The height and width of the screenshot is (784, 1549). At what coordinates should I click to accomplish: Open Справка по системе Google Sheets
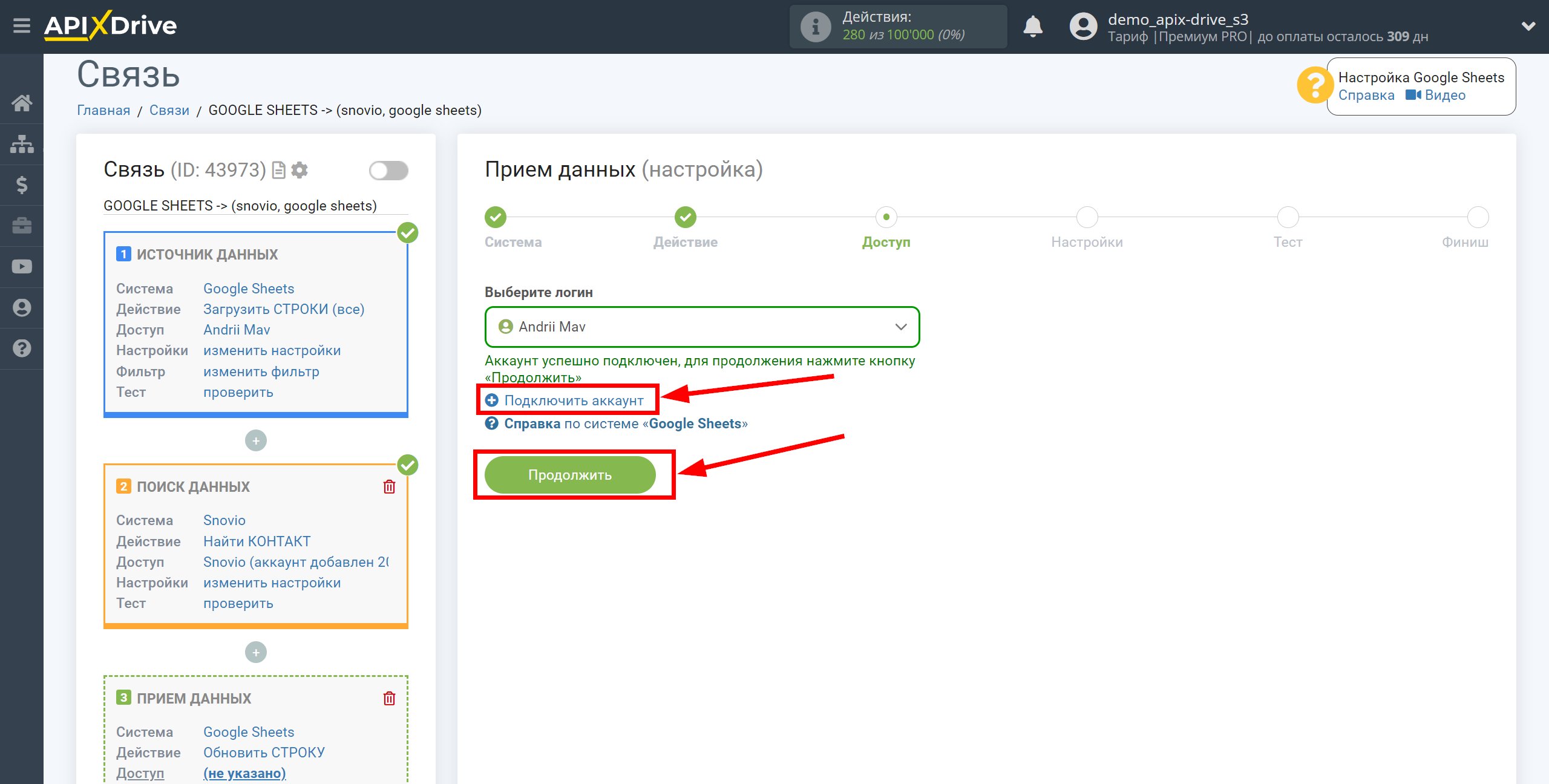click(617, 423)
